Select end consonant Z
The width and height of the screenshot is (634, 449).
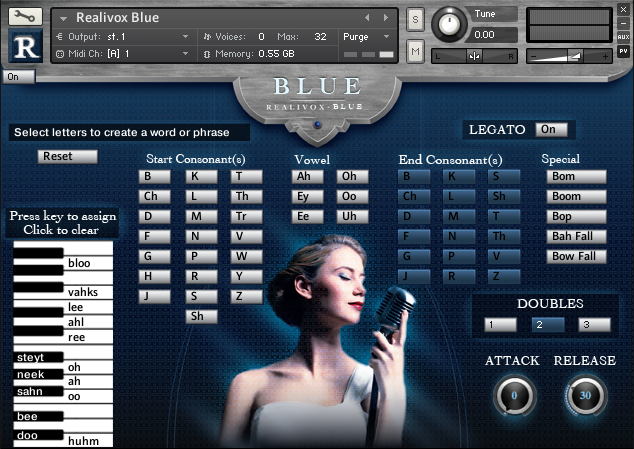coord(504,276)
